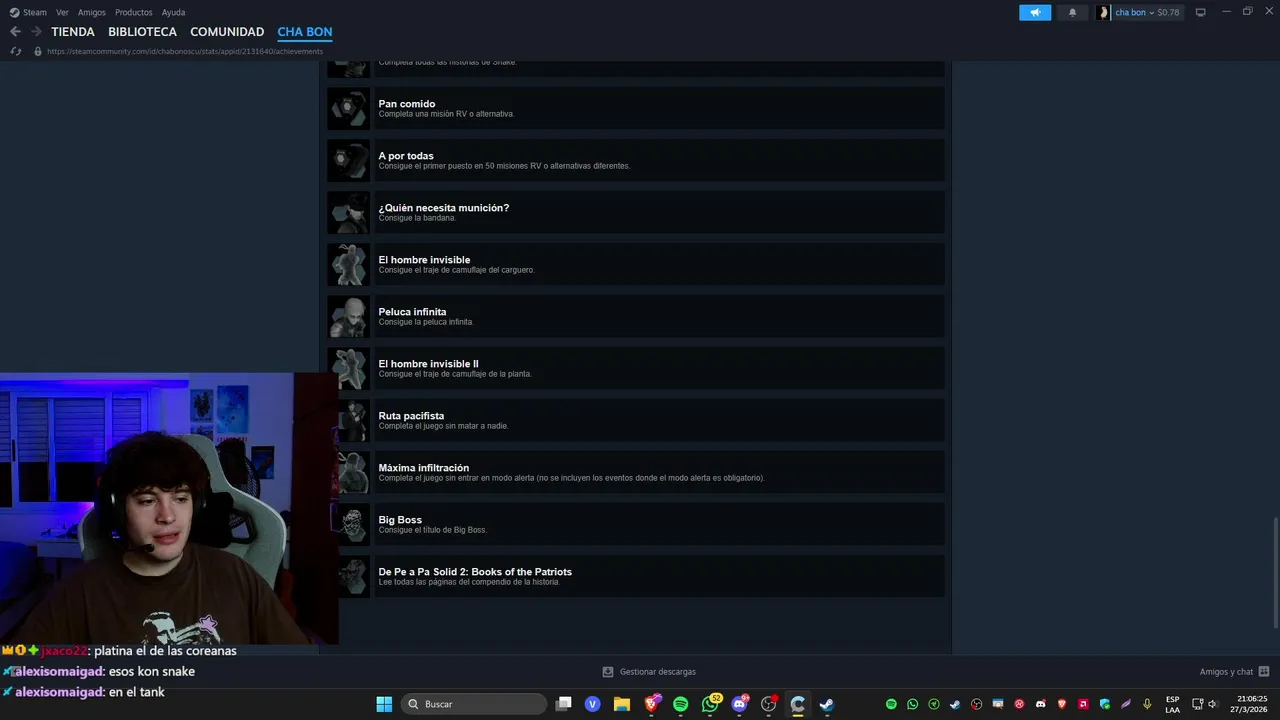The width and height of the screenshot is (1280, 720).
Task: Click the El hombre invisible achievement icon
Action: pos(349,264)
